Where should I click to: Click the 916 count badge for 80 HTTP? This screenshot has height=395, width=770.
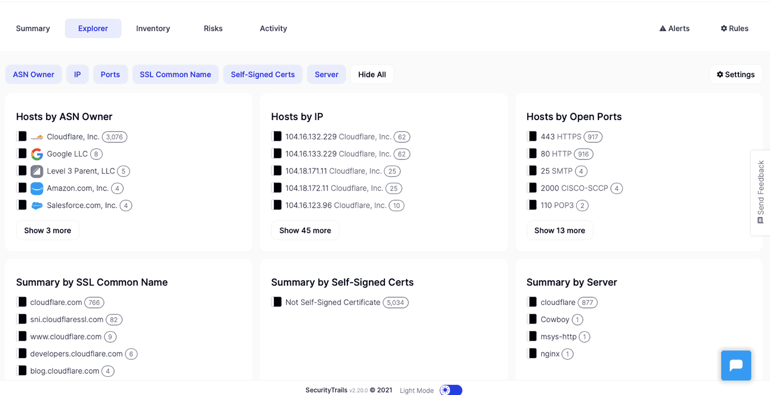pos(584,154)
